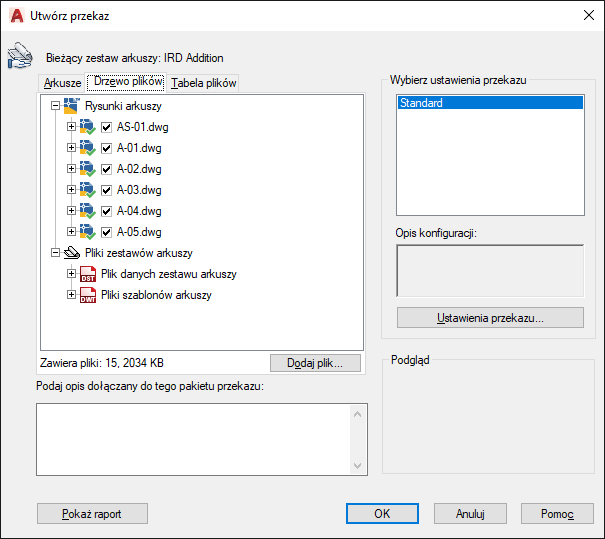Uncheck the A-05.dwg checkbox
Screen dimensions: 605x539
(x=106, y=232)
